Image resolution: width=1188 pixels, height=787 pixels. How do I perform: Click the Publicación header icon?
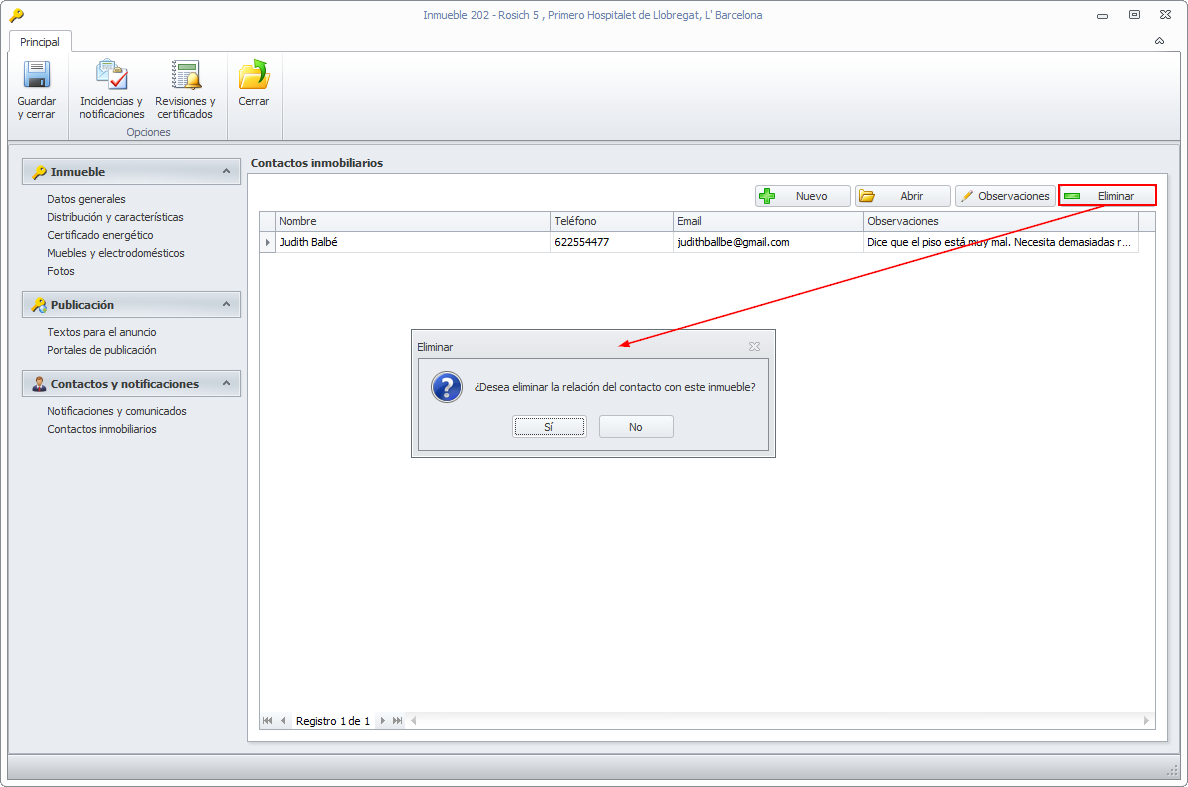pos(39,305)
